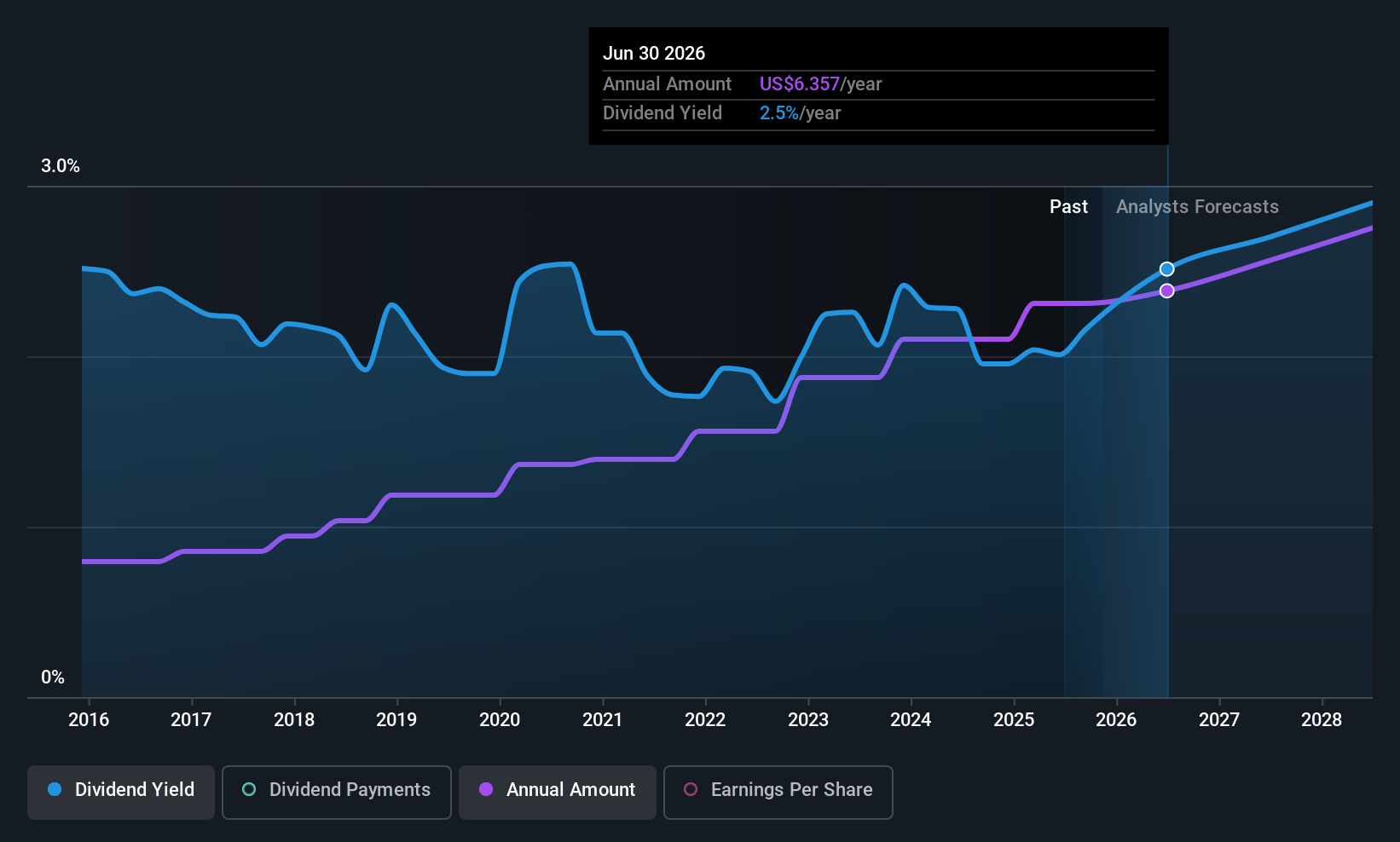Click the Jun 30 2026 tooltip date
The width and height of the screenshot is (1400, 842).
654,53
